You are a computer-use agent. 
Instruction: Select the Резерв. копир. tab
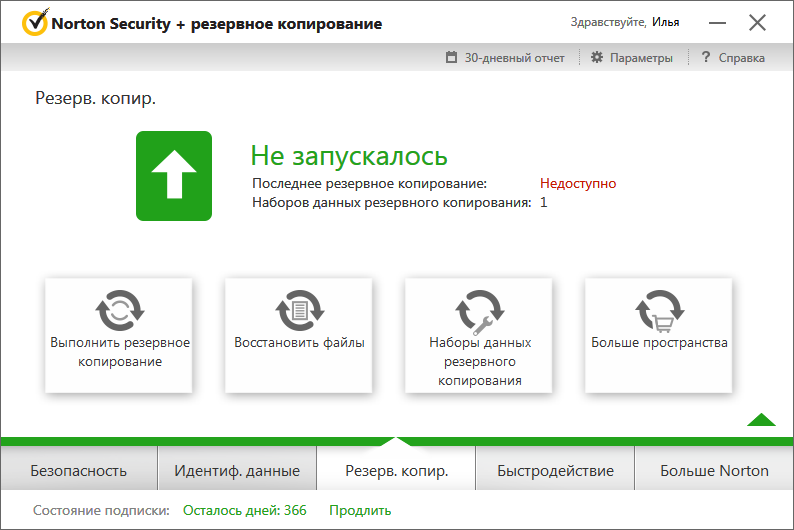click(x=396, y=470)
